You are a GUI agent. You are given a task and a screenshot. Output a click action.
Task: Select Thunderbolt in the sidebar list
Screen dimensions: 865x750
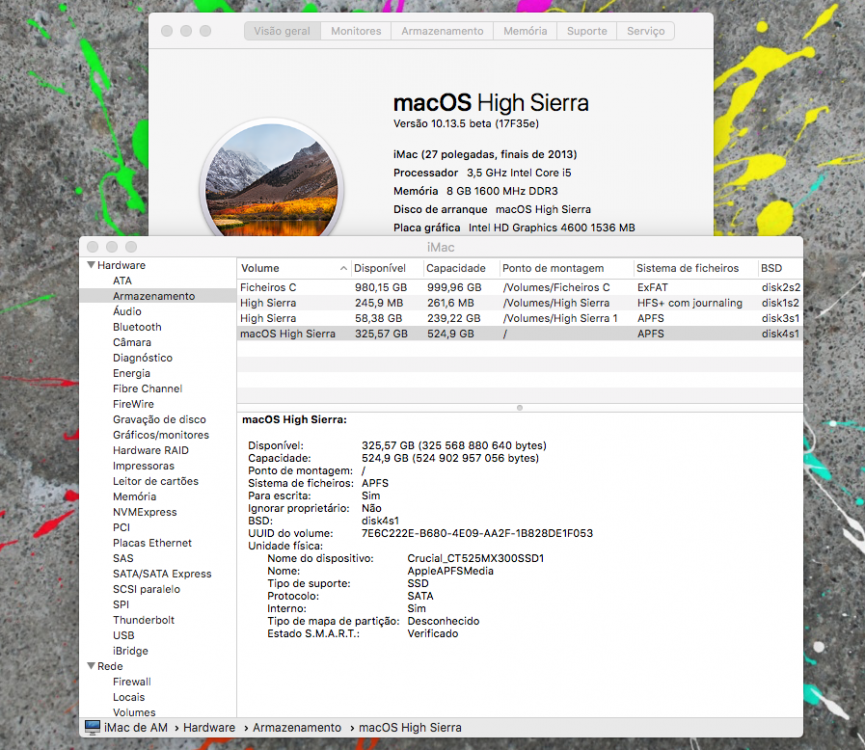click(143, 620)
